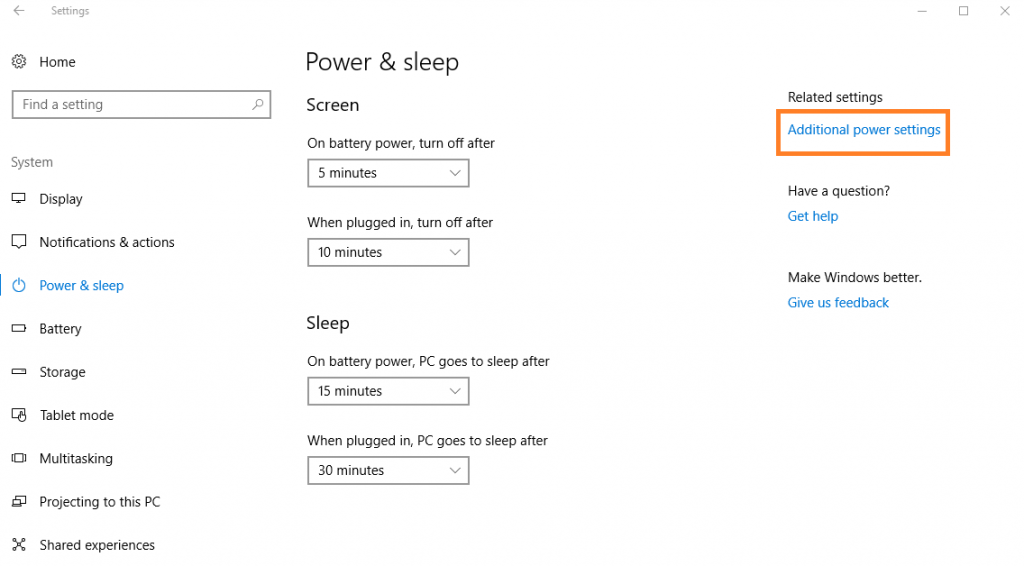Click the Find a setting search box
Image resolution: width=1024 pixels, height=566 pixels.
[x=130, y=104]
